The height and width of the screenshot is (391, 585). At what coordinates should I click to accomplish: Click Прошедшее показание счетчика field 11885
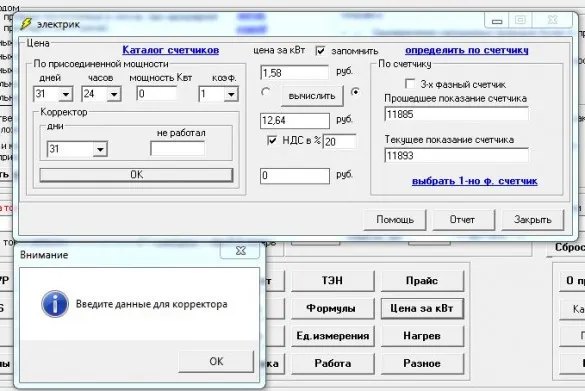pos(456,114)
